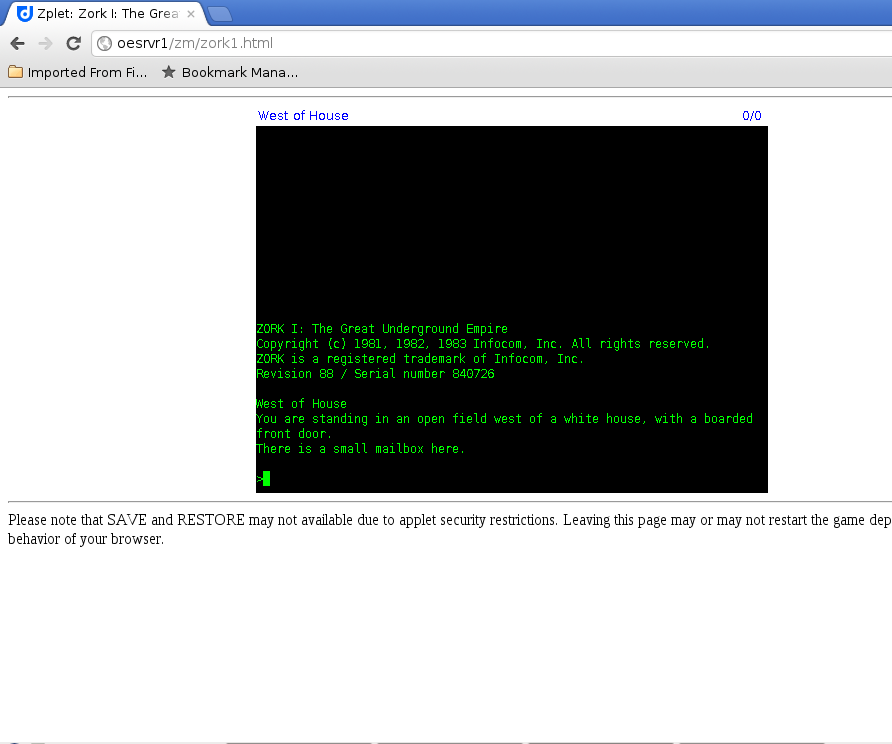This screenshot has height=744, width=892.
Task: Click the star icon beside Bookmark Mana
Action: pyautogui.click(x=168, y=71)
